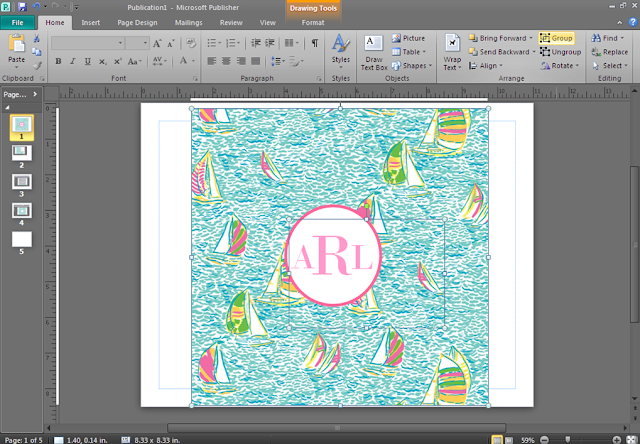
Task: Click Grow Font icon
Action: [x=157, y=43]
